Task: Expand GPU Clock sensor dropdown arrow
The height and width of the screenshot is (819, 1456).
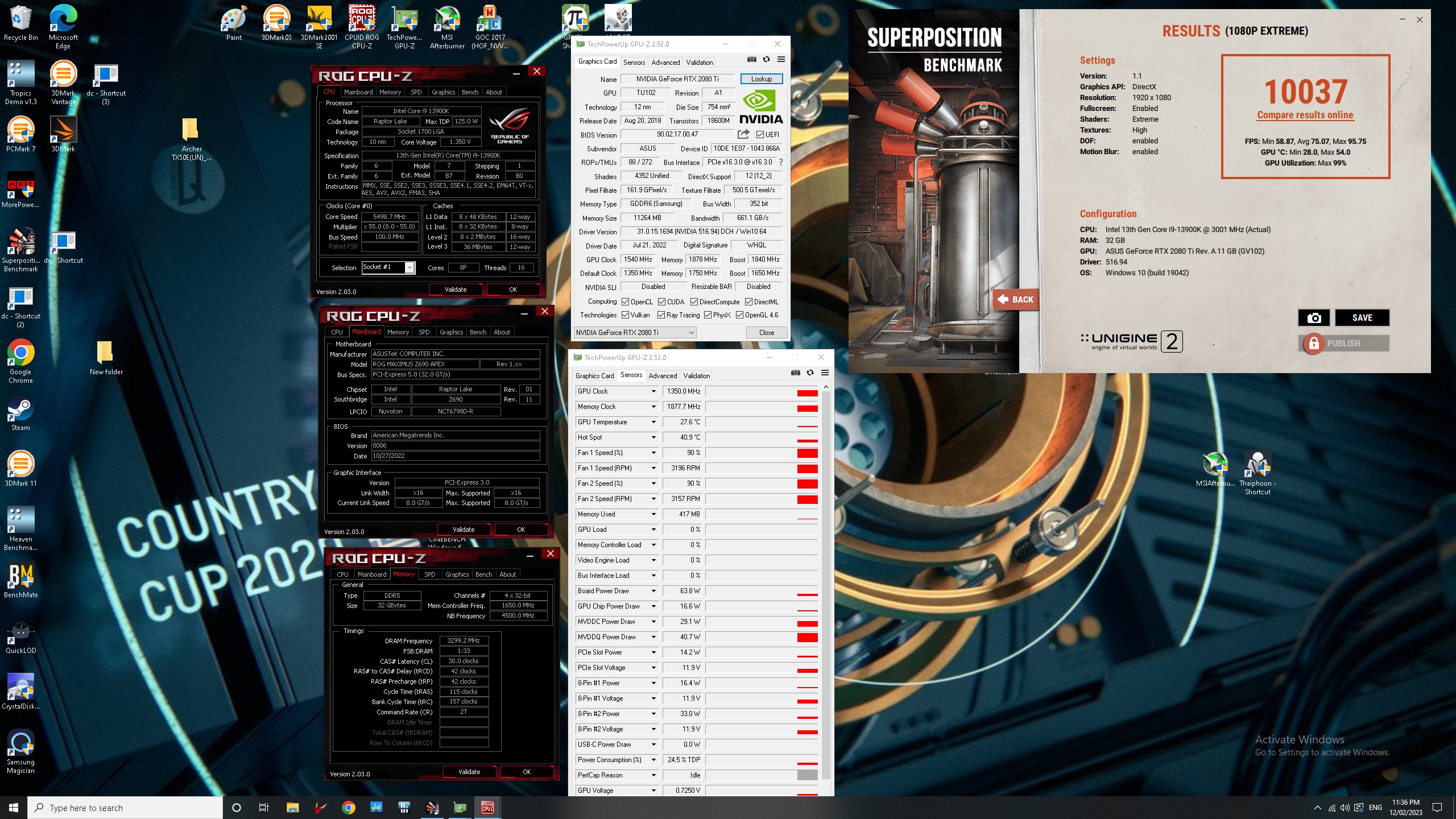Action: pyautogui.click(x=653, y=391)
